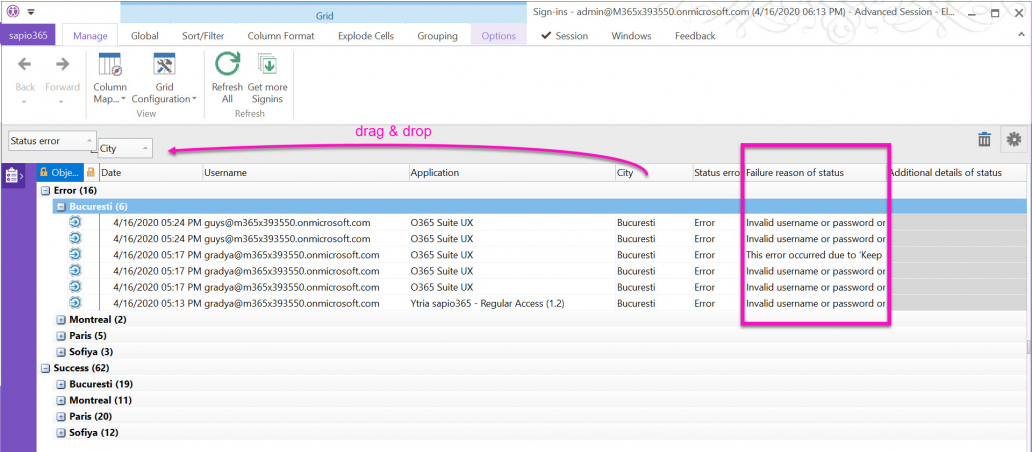This screenshot has height=452, width=1032.
Task: Click the Username column header
Action: (305, 173)
